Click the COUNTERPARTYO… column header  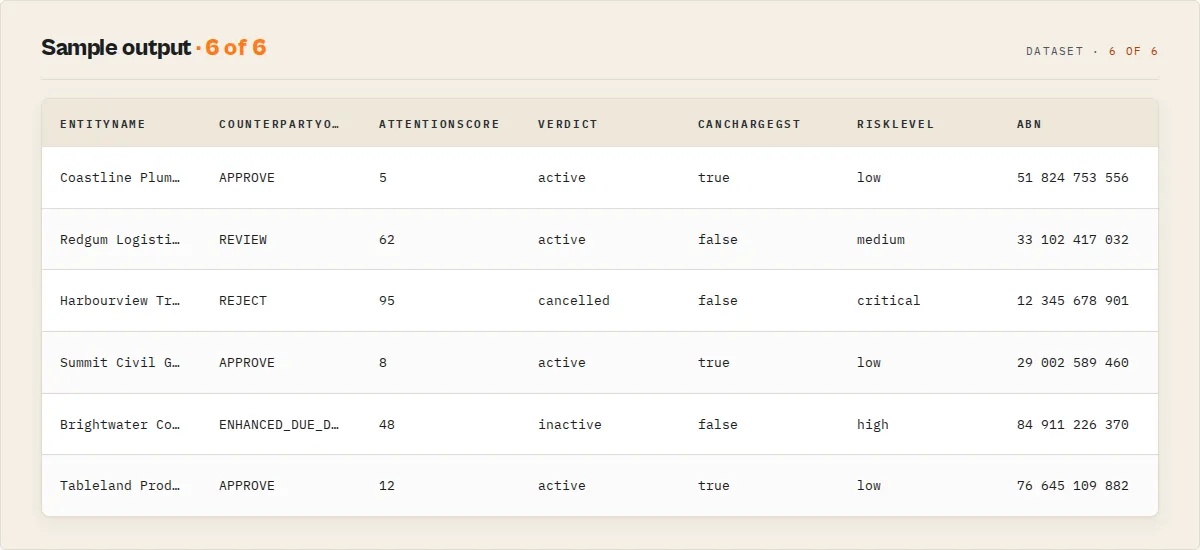click(279, 124)
